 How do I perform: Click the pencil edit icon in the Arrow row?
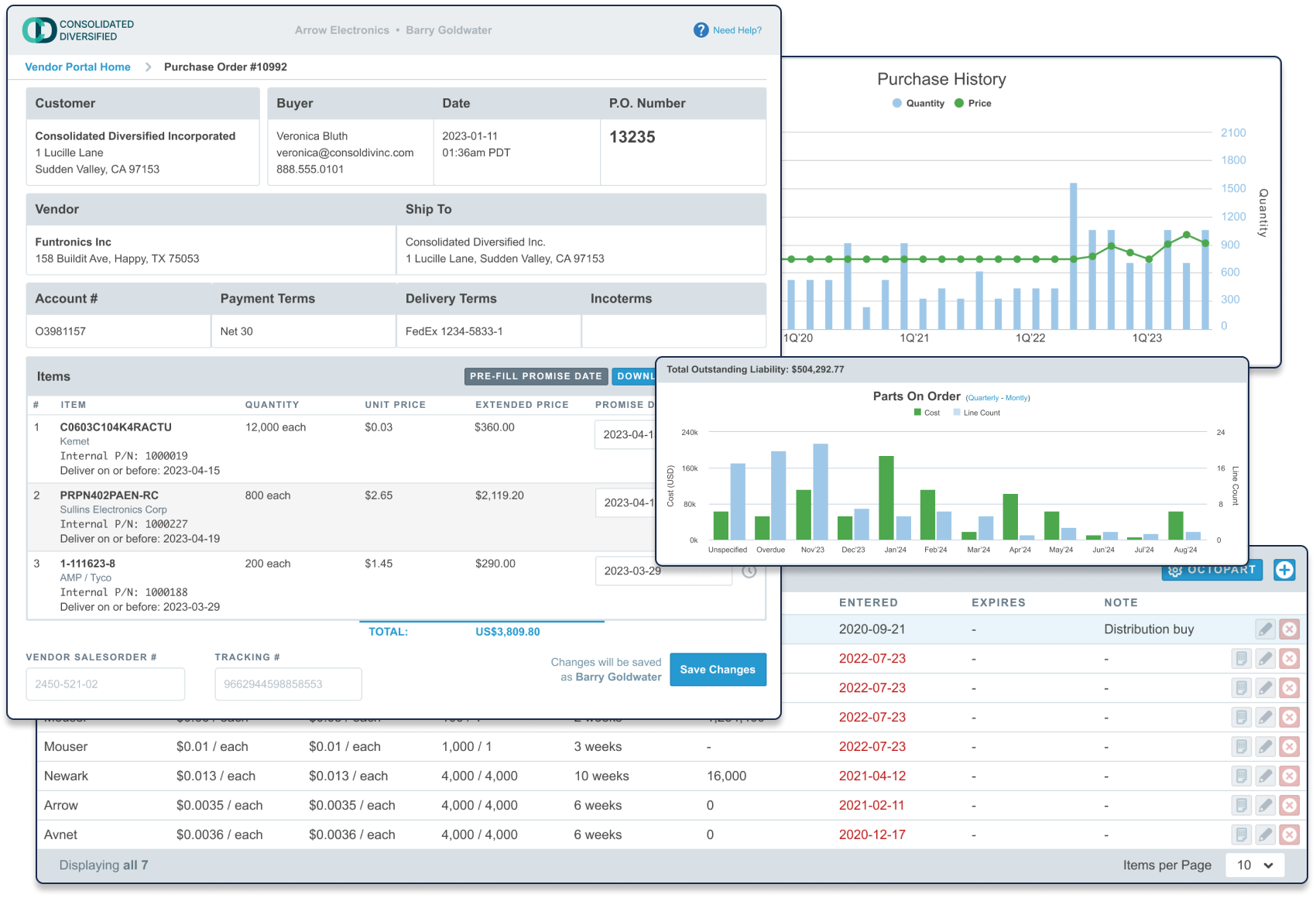1265,806
